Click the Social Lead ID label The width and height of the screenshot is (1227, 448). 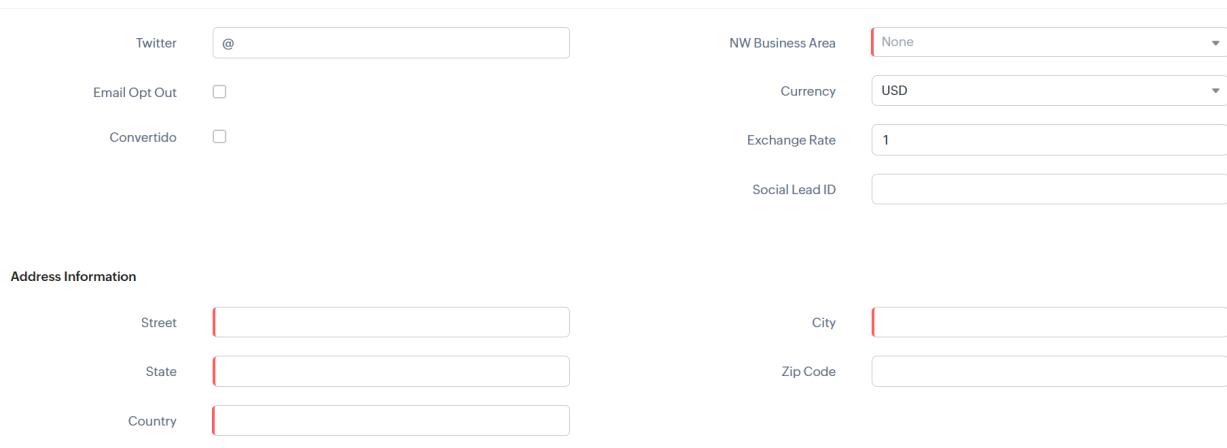click(x=794, y=190)
